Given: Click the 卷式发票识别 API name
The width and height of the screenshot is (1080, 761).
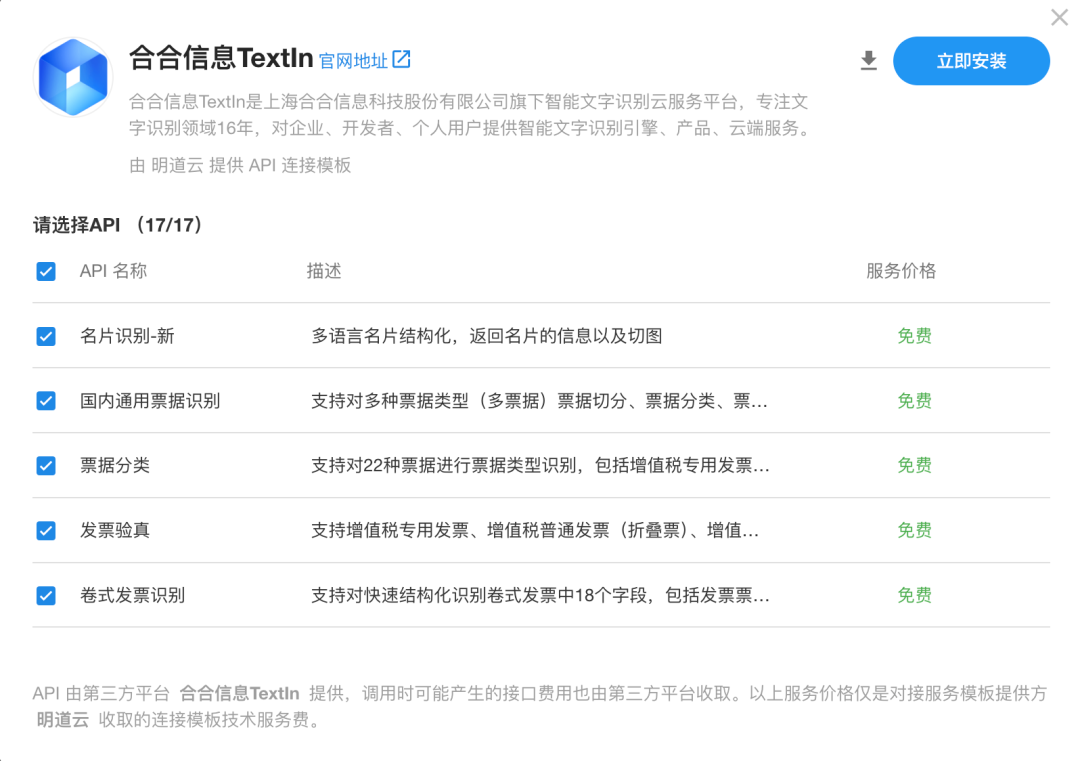Looking at the screenshot, I should pos(132,595).
